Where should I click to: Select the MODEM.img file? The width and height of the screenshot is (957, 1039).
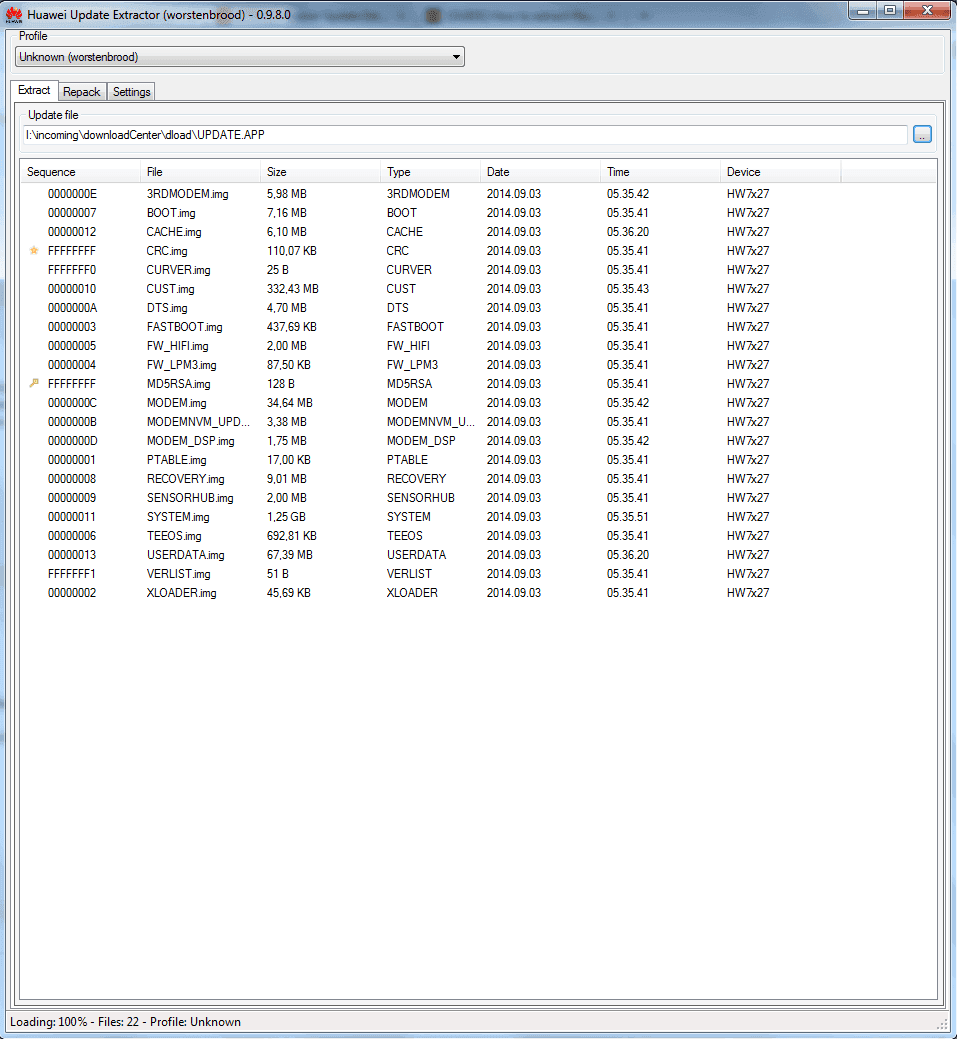tap(176, 403)
